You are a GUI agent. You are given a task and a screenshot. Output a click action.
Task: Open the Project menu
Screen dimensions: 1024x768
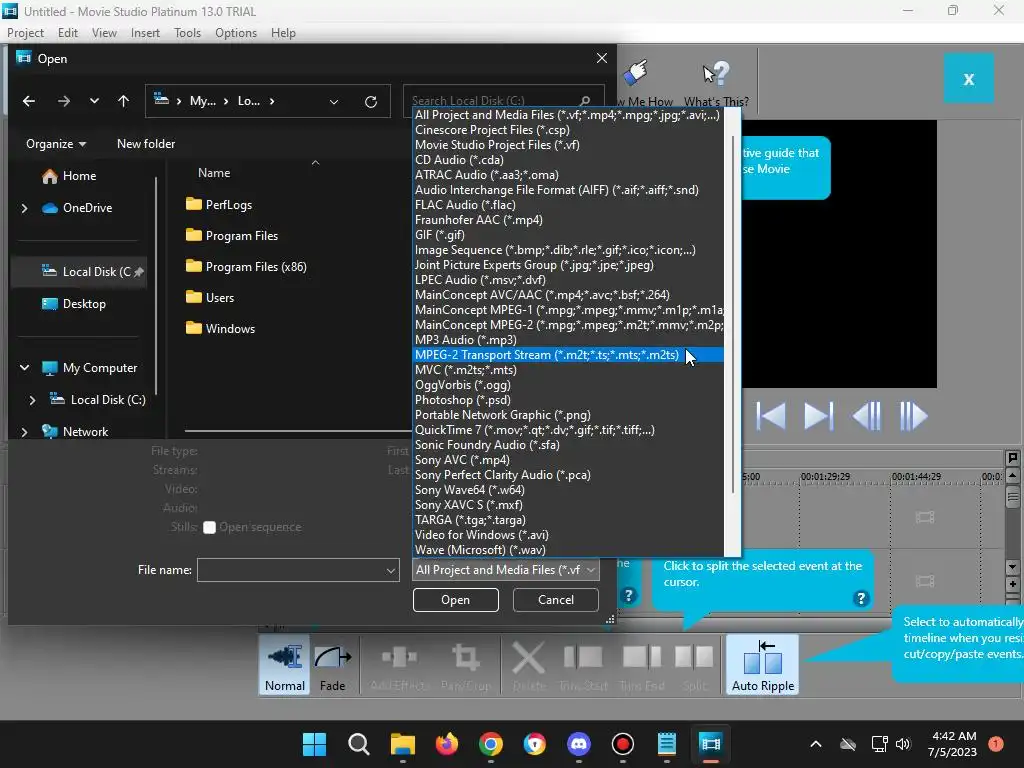[x=25, y=33]
